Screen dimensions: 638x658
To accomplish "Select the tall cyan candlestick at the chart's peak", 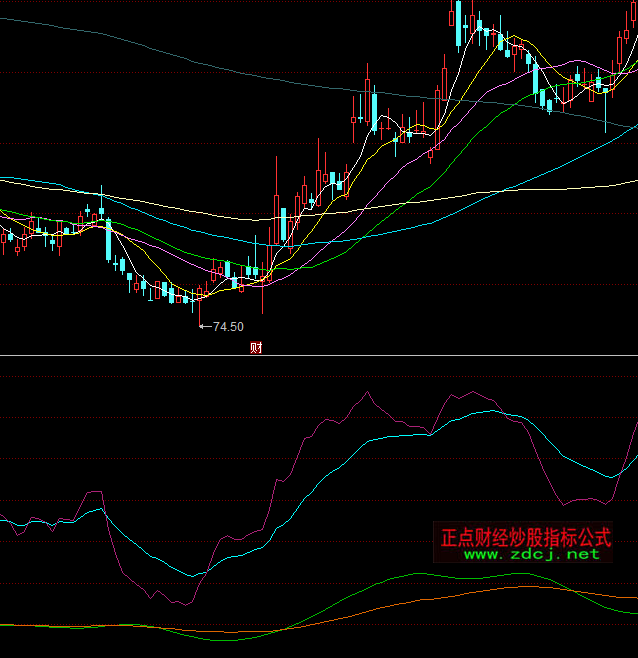I will click(x=457, y=24).
